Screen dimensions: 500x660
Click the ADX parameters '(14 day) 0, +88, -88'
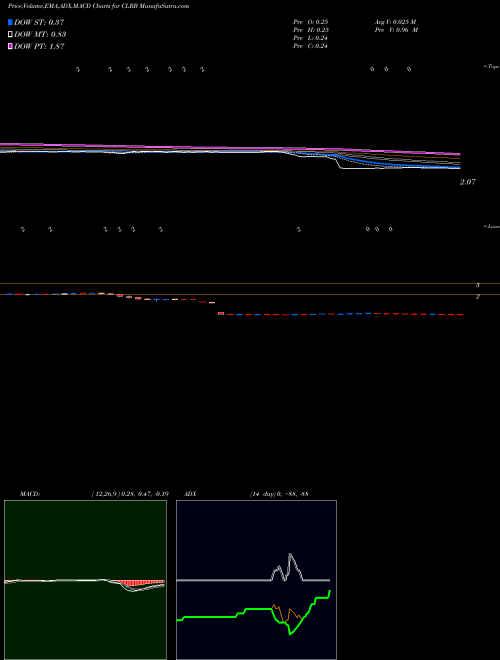(x=278, y=494)
